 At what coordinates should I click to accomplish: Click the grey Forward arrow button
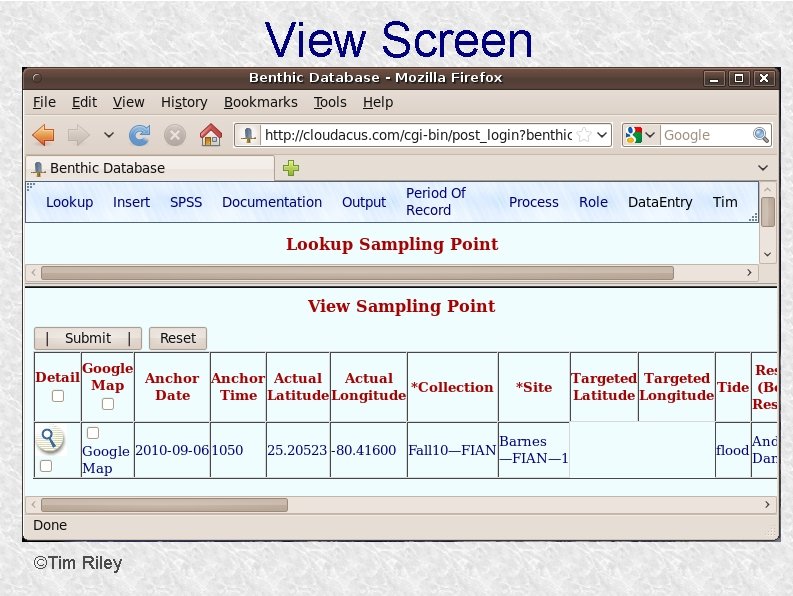(78, 135)
